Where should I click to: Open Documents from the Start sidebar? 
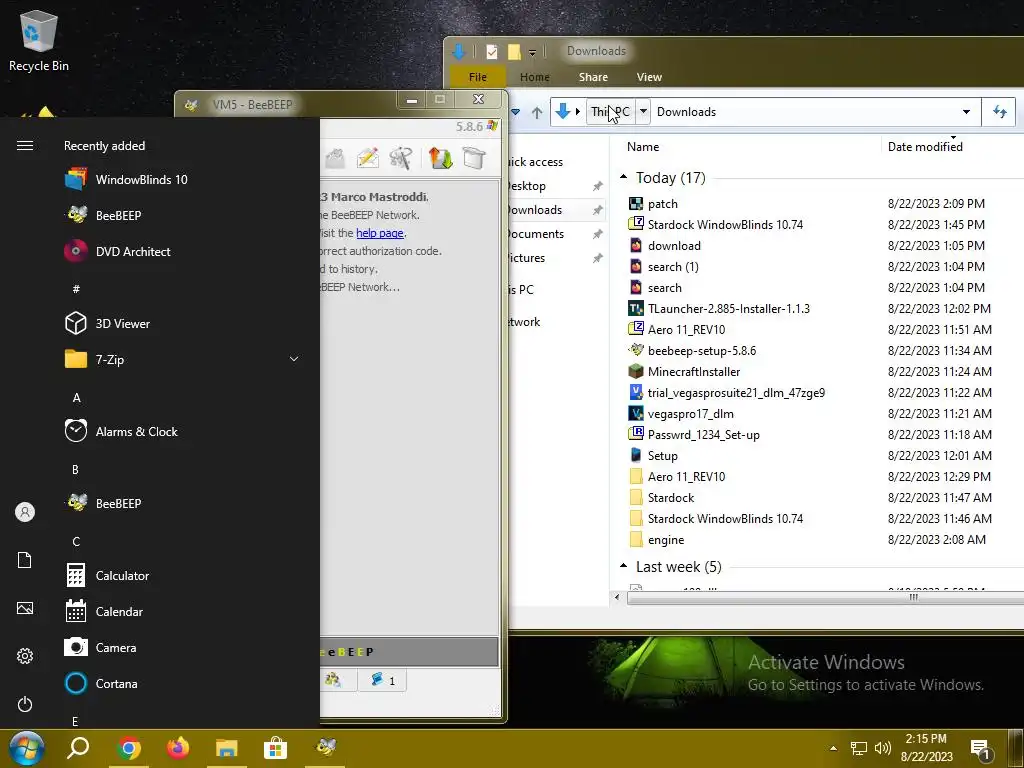tap(25, 560)
